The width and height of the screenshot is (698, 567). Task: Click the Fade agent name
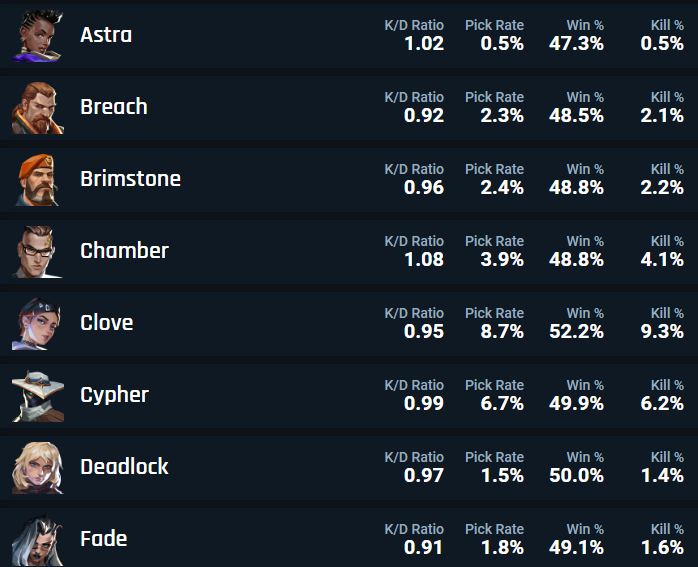click(104, 539)
